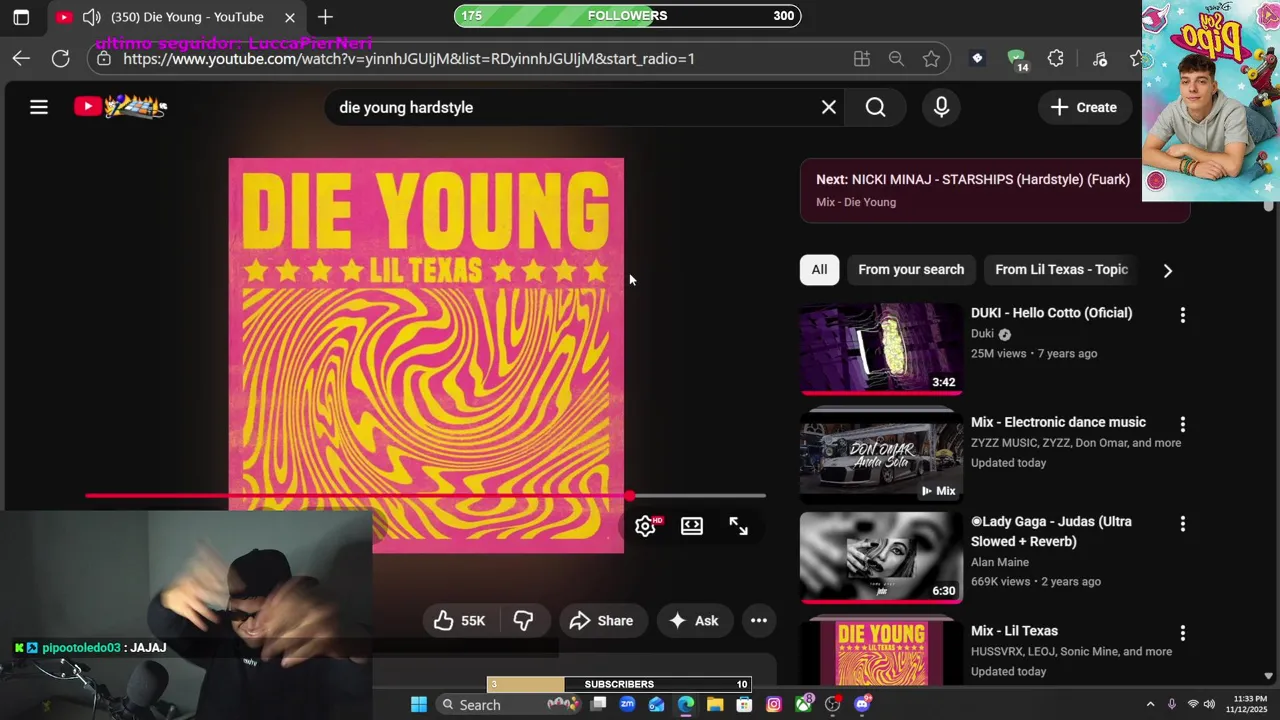Click the Ask button

(x=694, y=621)
